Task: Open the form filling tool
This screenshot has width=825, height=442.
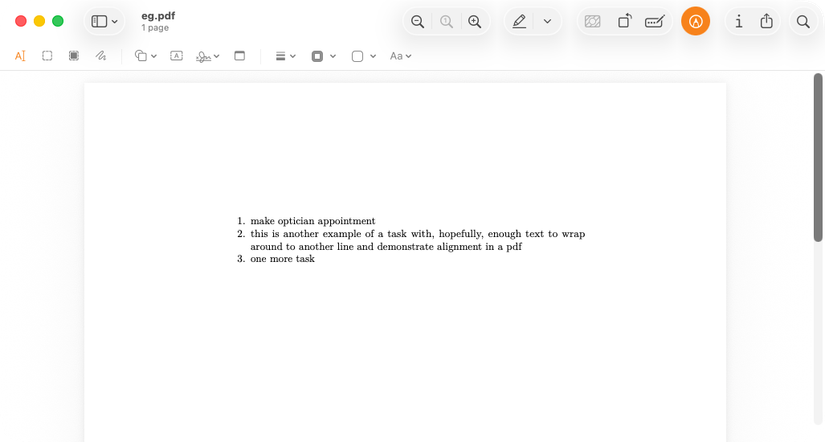Action: (x=655, y=21)
